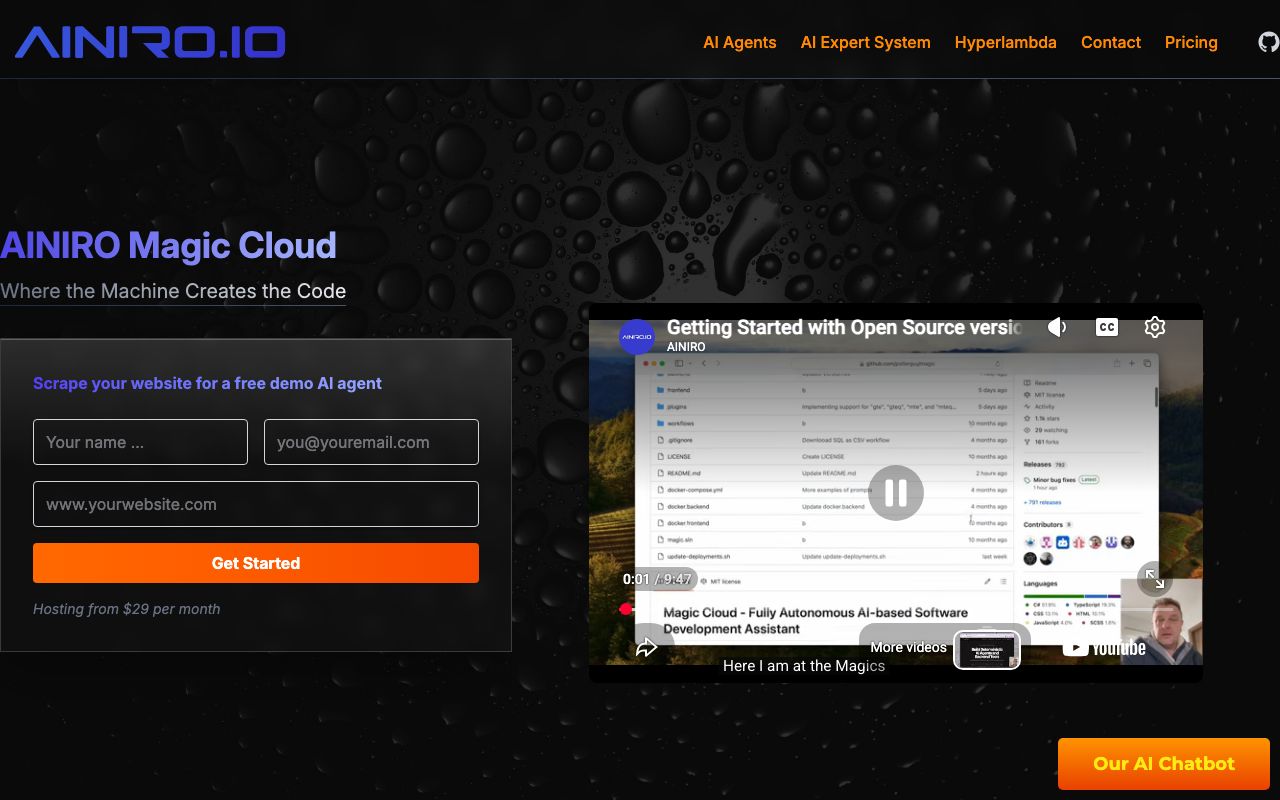Open the Our AI Chatbot button
This screenshot has width=1280, height=800.
(x=1164, y=764)
